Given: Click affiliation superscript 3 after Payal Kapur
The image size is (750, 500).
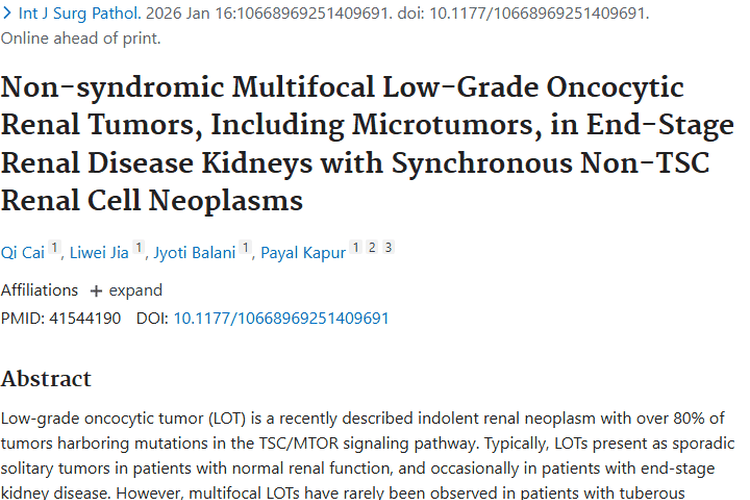Looking at the screenshot, I should (388, 248).
